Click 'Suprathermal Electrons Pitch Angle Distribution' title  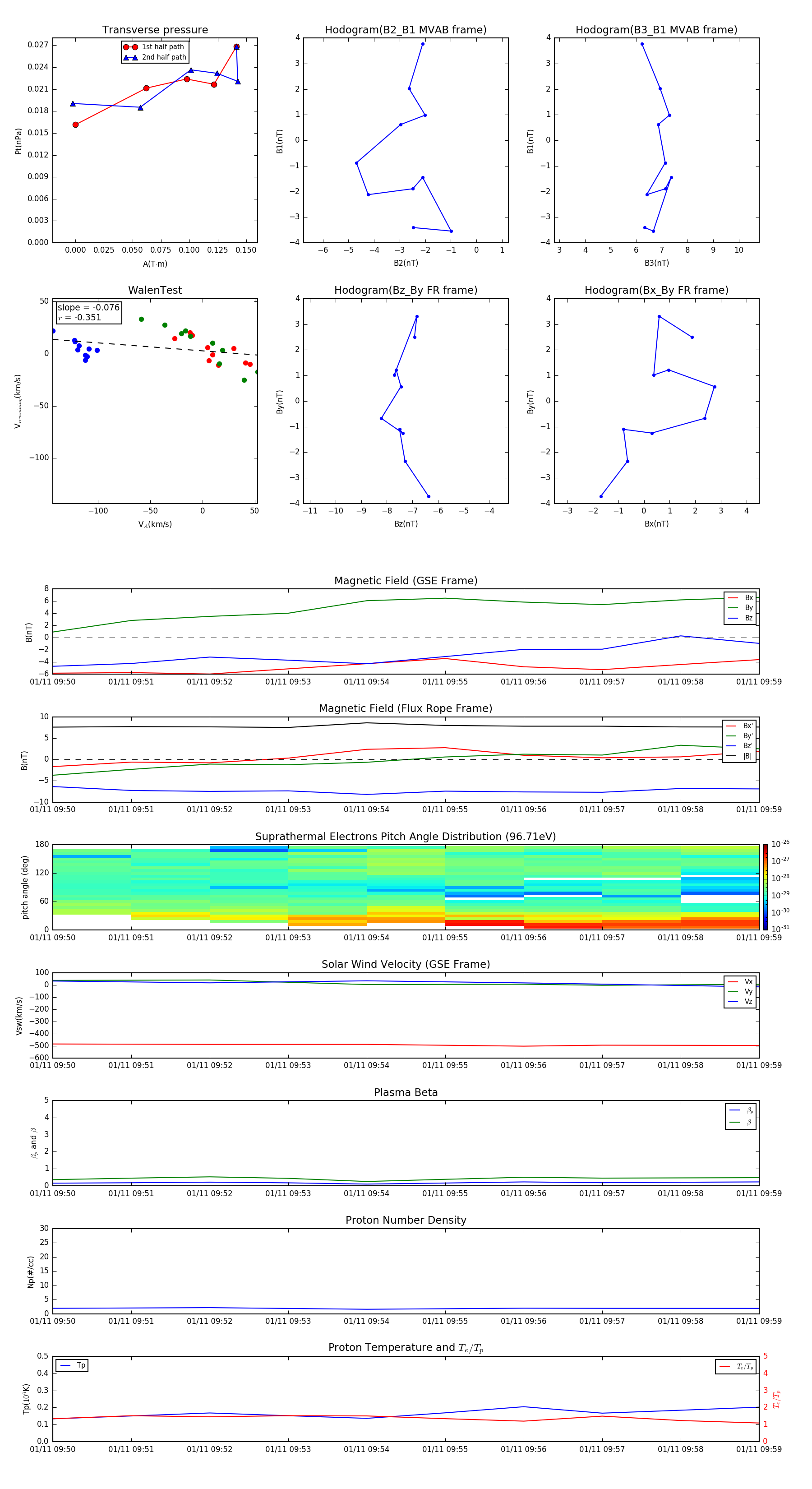click(406, 837)
